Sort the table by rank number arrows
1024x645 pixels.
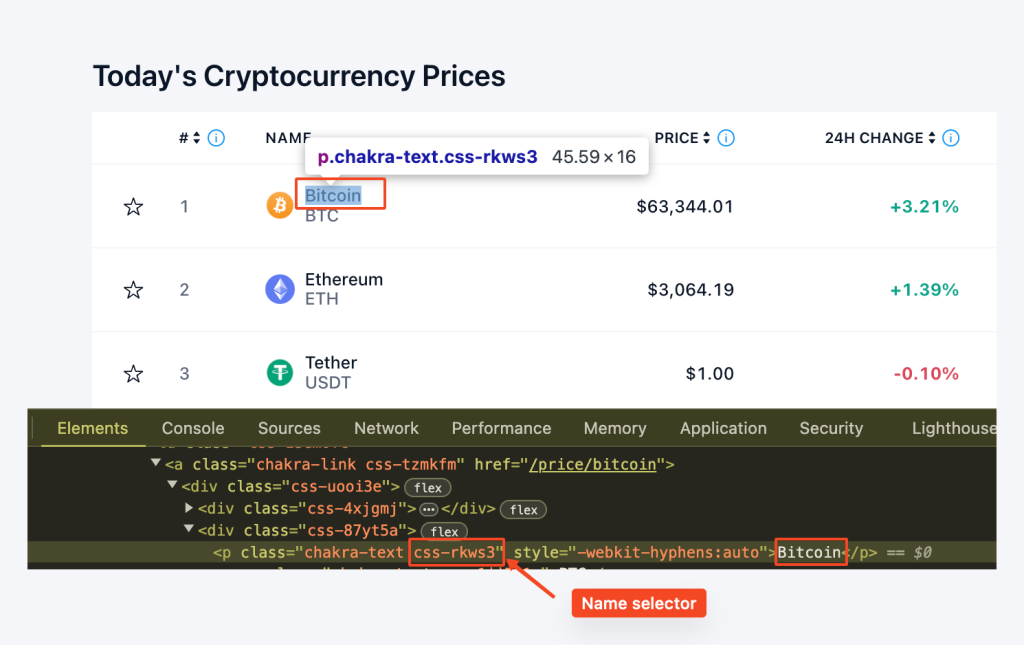[197, 138]
